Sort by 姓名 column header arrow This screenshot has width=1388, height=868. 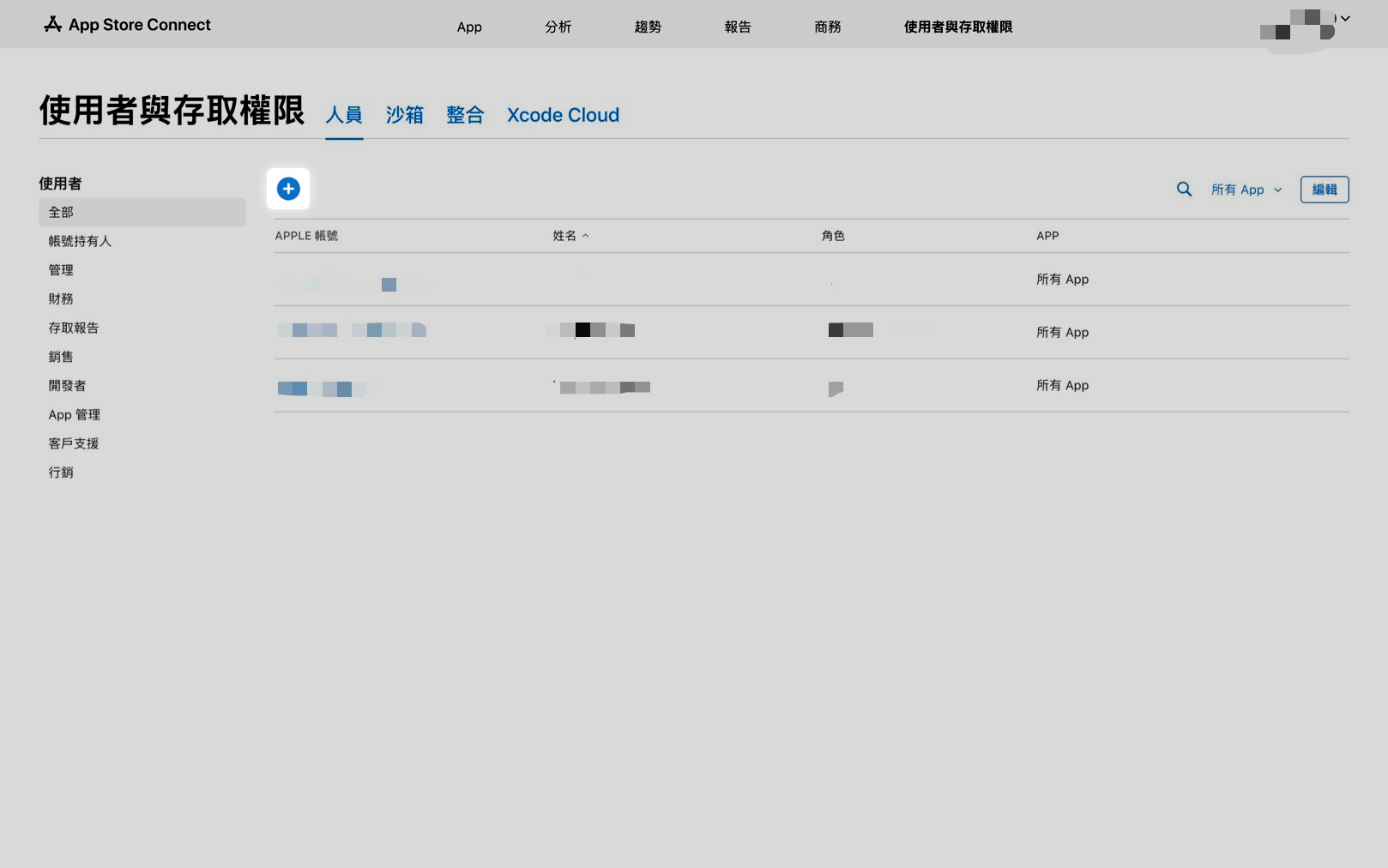(585, 236)
